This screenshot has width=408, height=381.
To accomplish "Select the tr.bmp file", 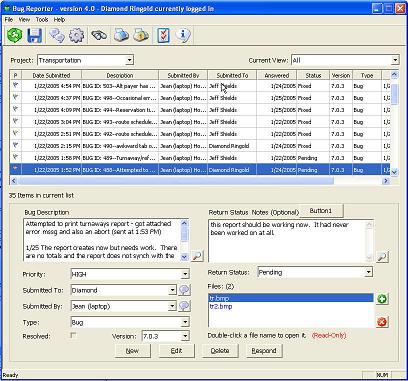I will (291, 298).
